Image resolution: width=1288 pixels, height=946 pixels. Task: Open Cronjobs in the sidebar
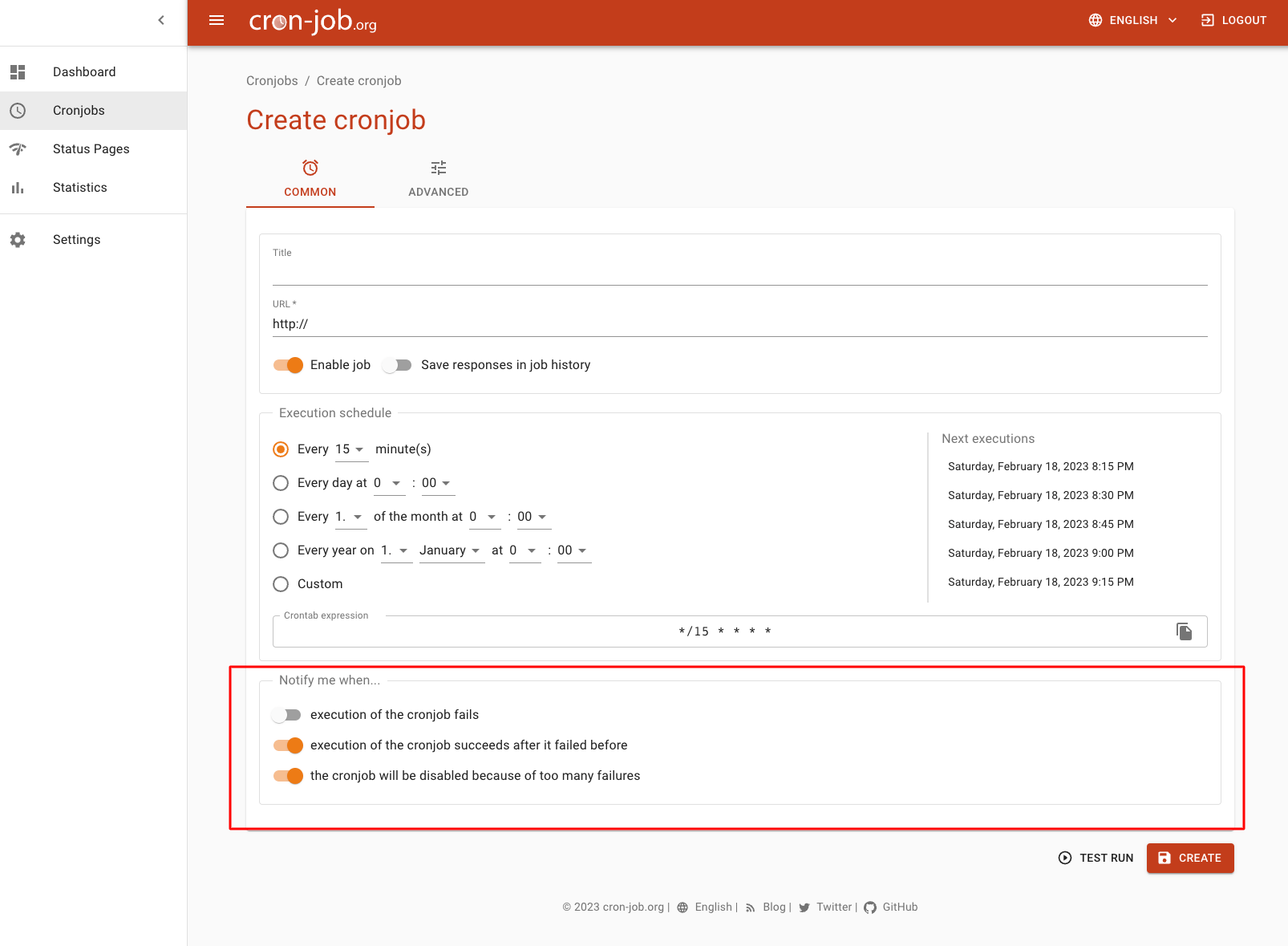click(x=93, y=111)
